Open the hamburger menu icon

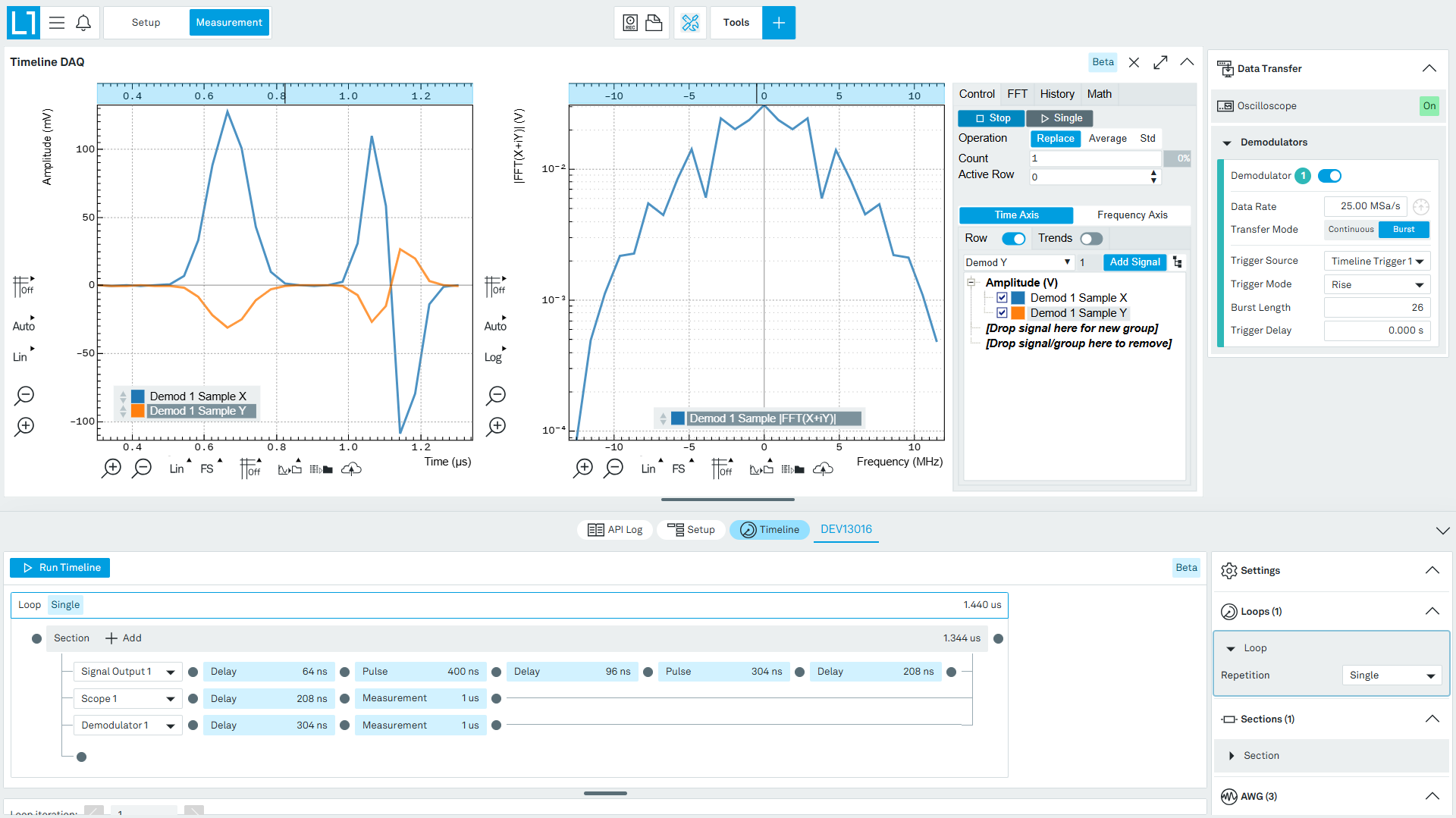click(57, 23)
